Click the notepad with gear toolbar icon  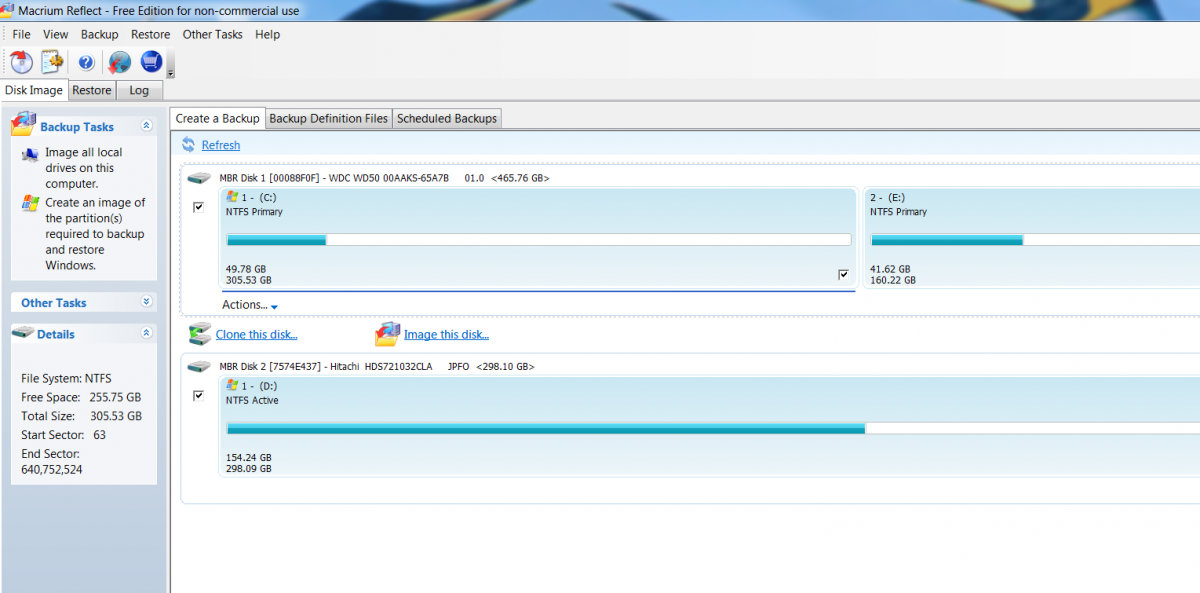[52, 62]
